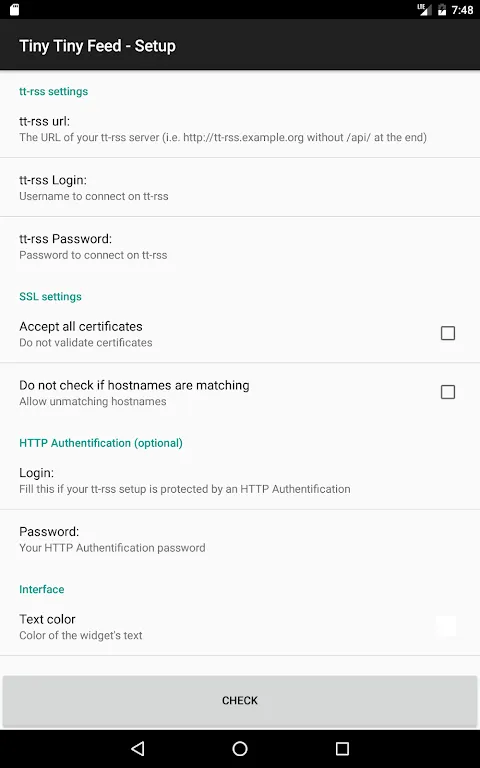Tap the 7:48 clock in status bar
Screen dimensions: 480x768
point(462,10)
